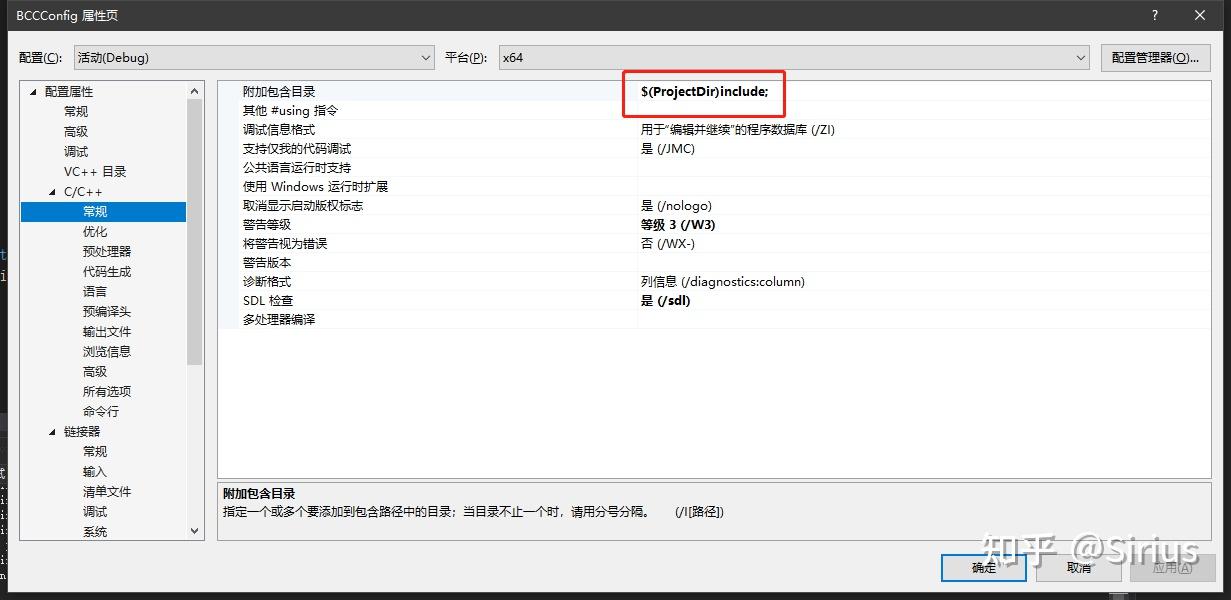Screen dimensions: 1231x600
Task: Click the 取消 button
Action: coord(1077,567)
